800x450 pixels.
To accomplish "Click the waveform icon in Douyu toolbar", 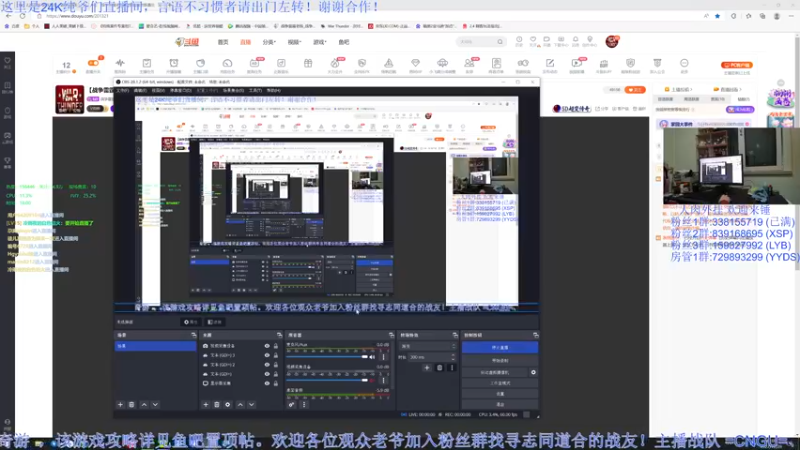I will coord(120,63).
